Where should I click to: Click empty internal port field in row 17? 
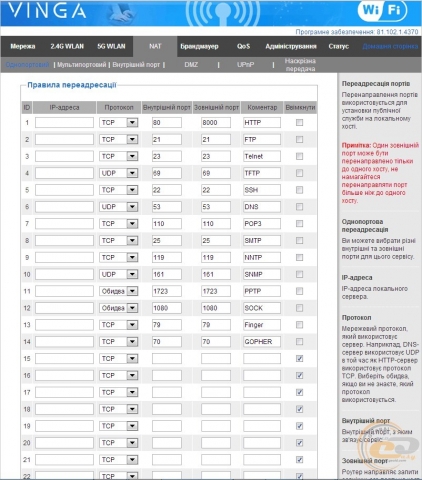tap(167, 392)
